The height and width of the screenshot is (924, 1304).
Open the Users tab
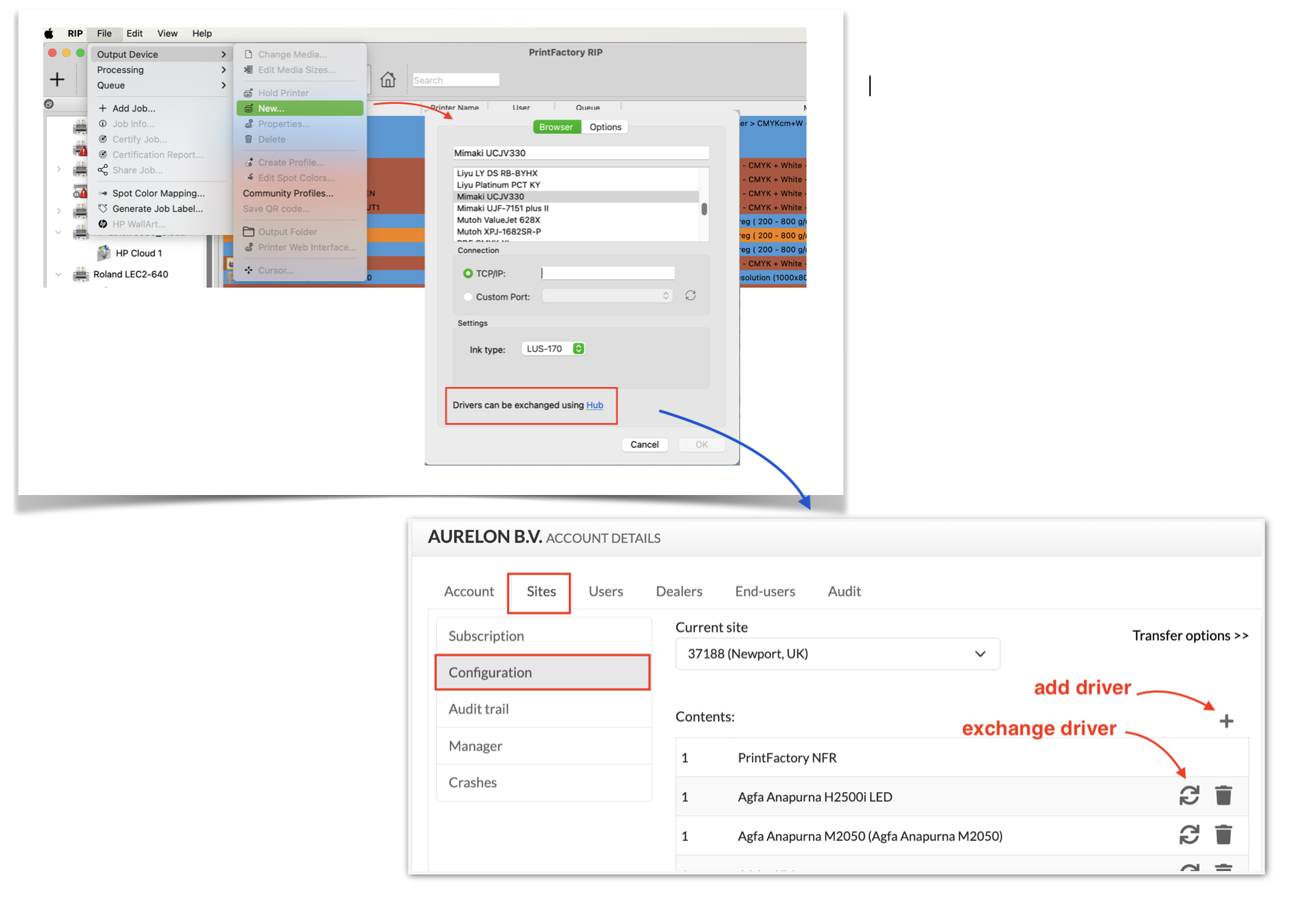(x=606, y=591)
